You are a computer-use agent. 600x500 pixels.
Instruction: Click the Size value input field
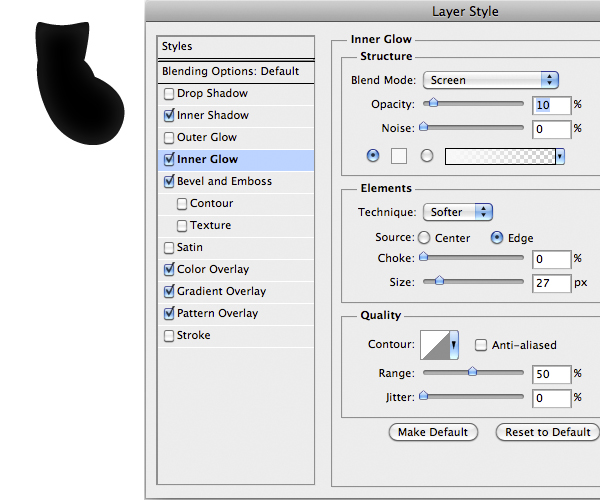point(550,283)
